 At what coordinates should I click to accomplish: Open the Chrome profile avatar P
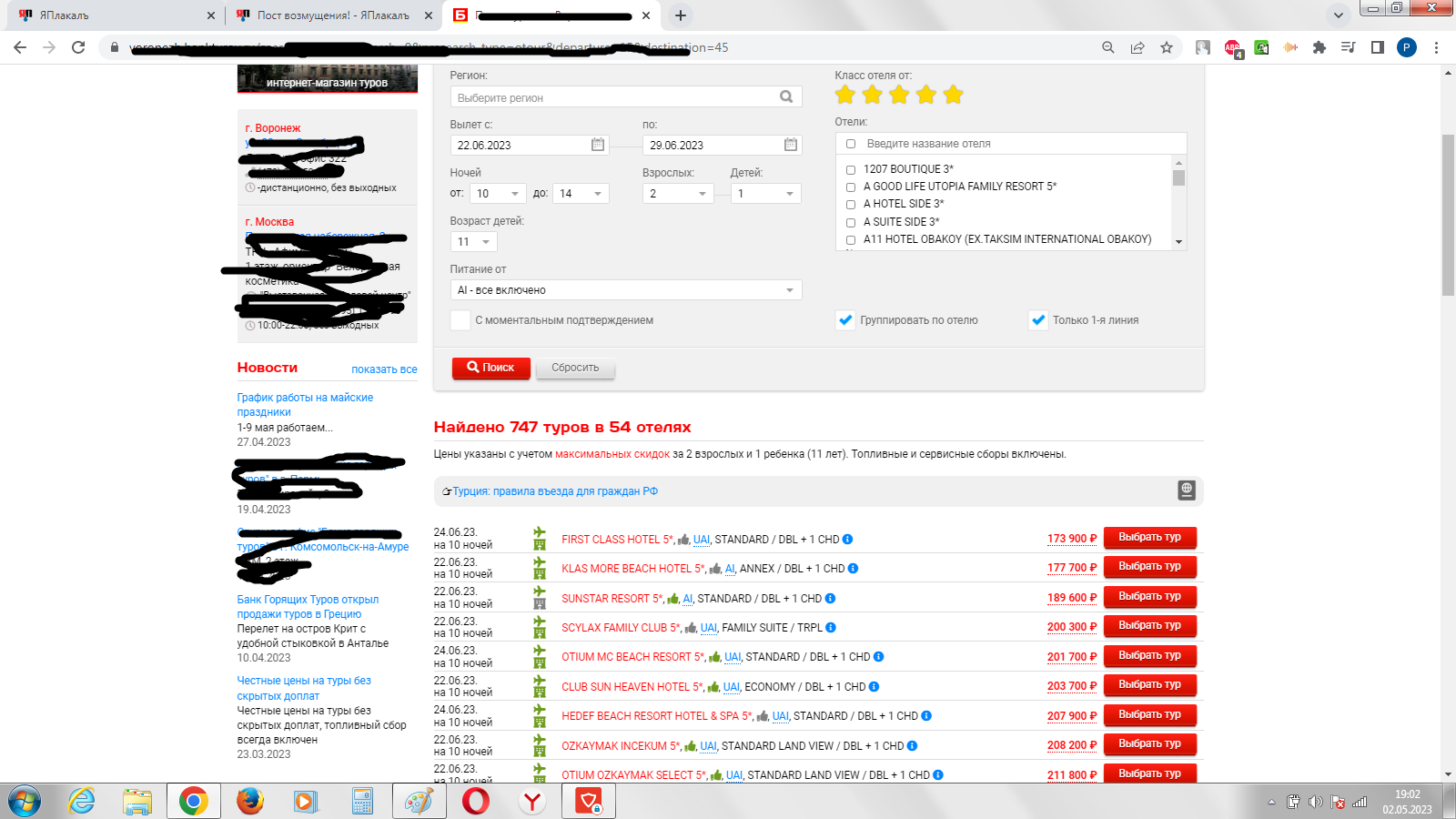(x=1407, y=47)
